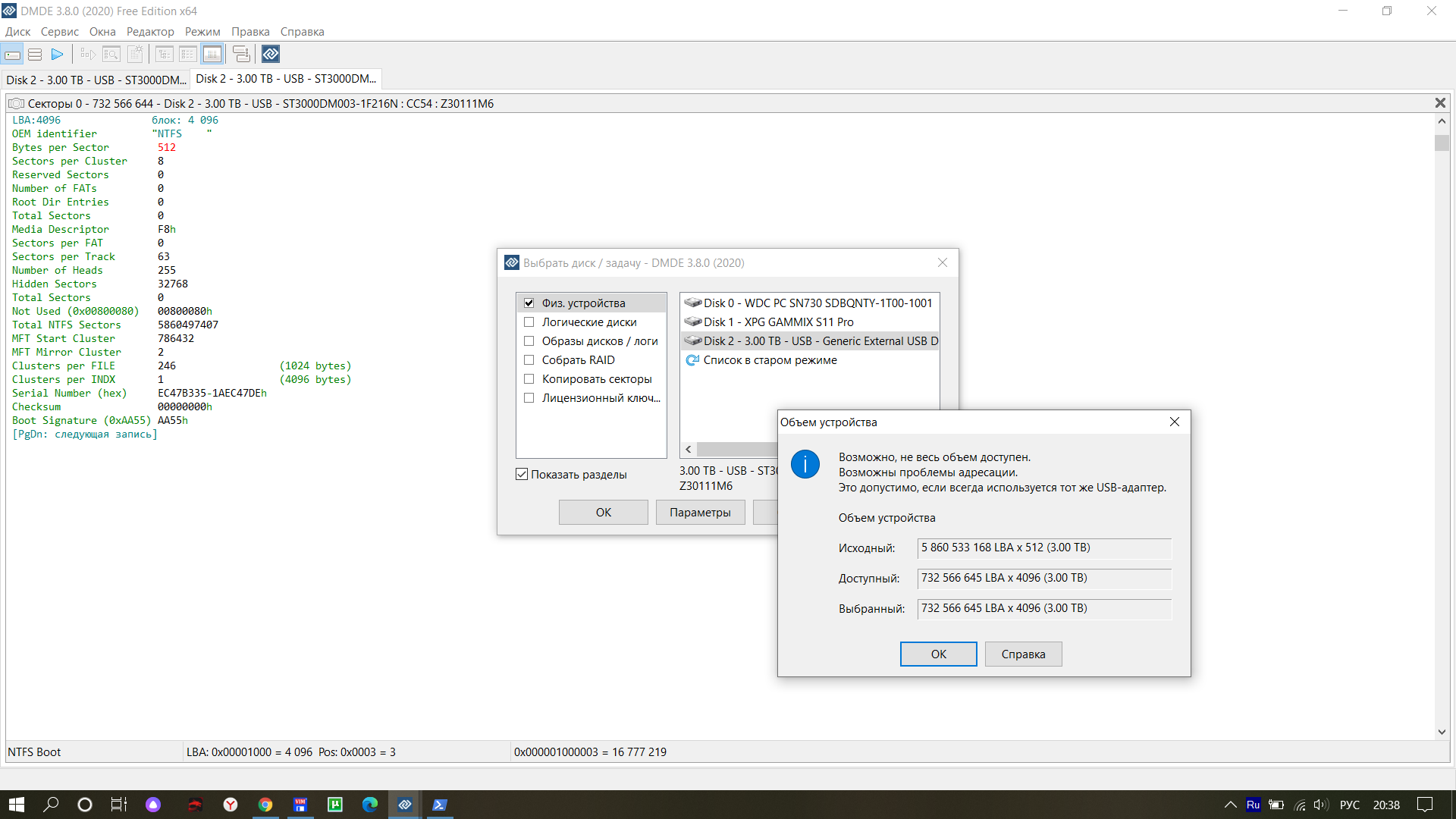
Task: Select Disk 1 XPG GAMMIX S11 Pro
Action: 778,322
